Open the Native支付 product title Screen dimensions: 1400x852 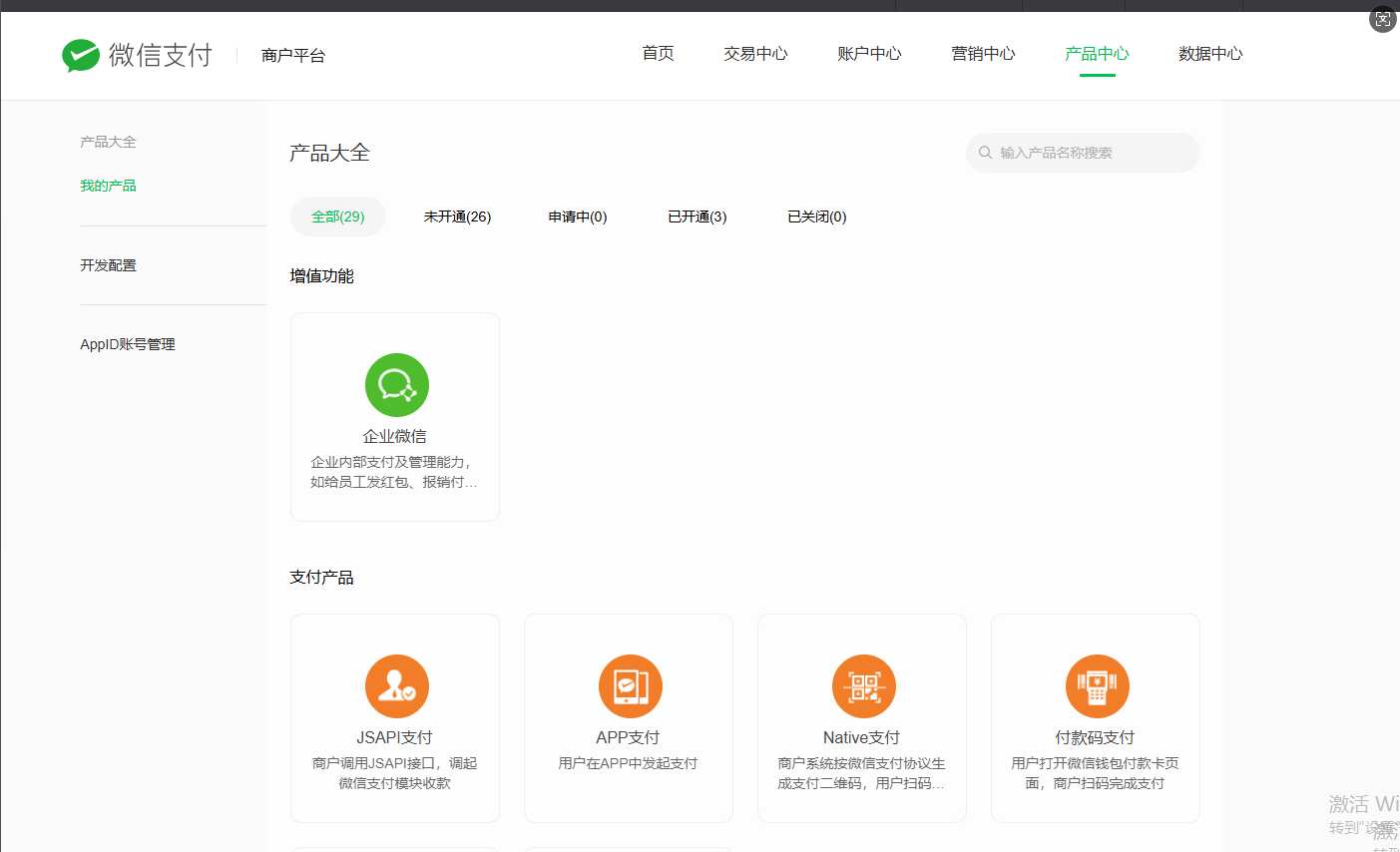[x=862, y=738]
